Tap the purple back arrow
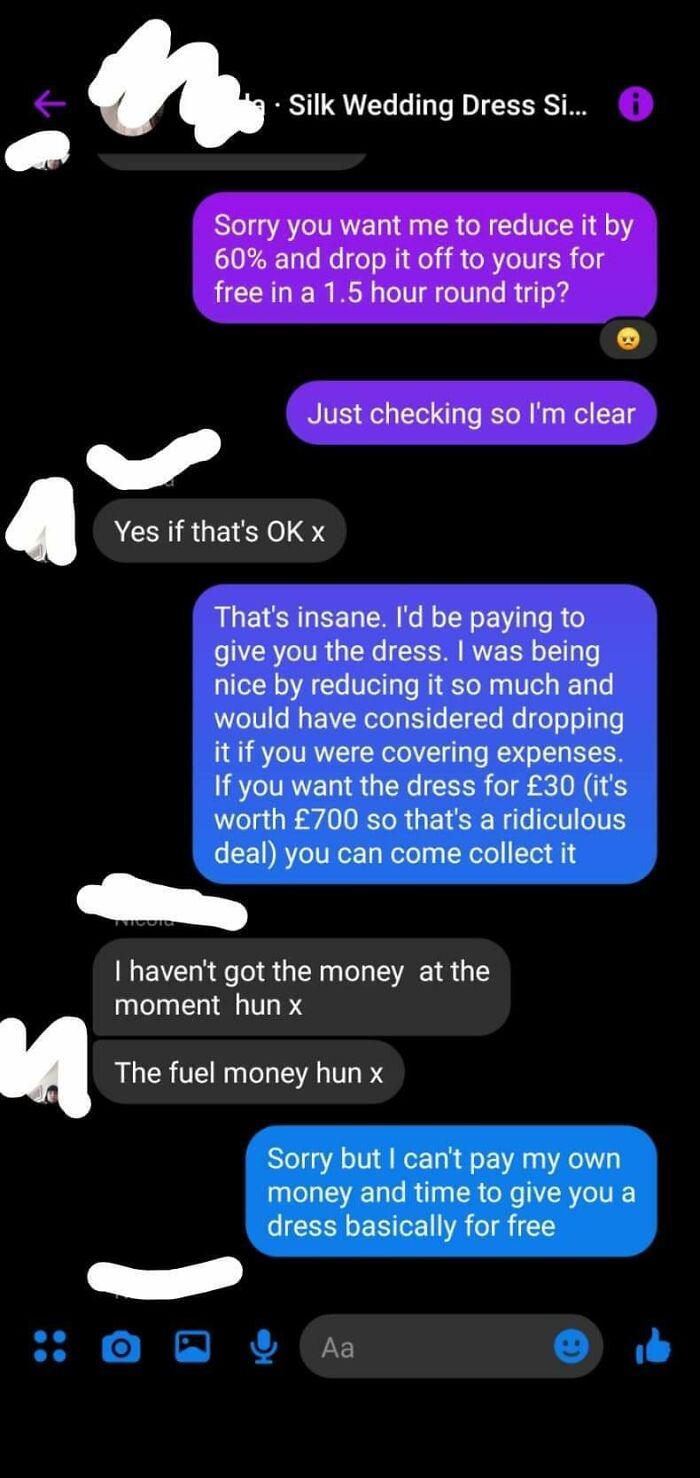The height and width of the screenshot is (1478, 700). 50,103
